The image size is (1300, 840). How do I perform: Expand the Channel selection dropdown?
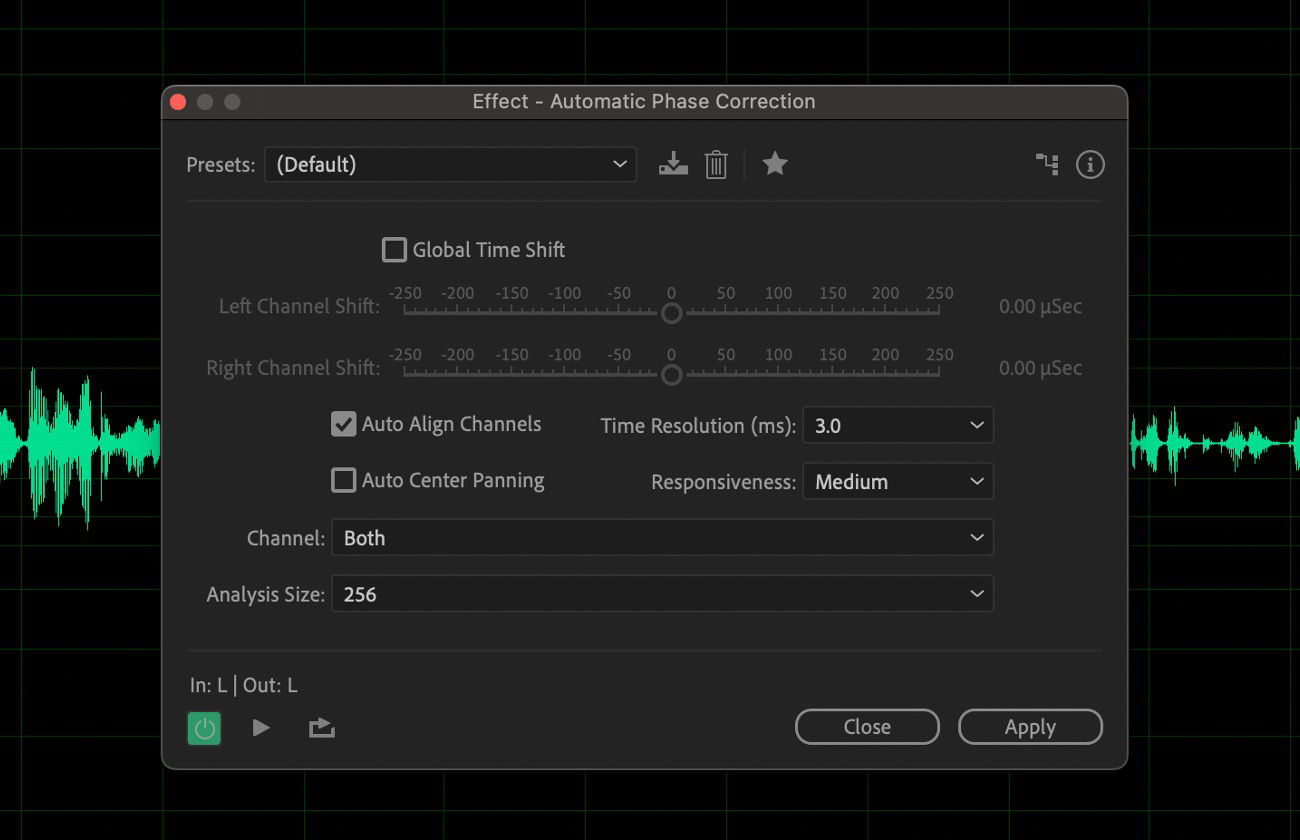[662, 537]
